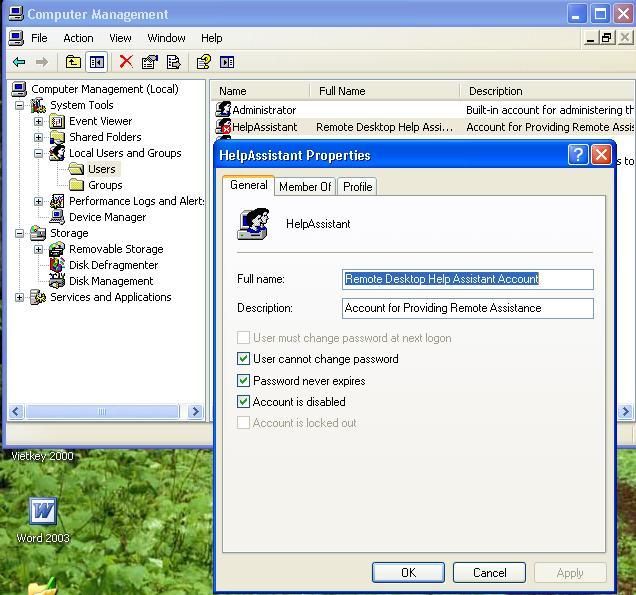Click Cancel in the properties dialog
This screenshot has width=636, height=595.
click(489, 573)
